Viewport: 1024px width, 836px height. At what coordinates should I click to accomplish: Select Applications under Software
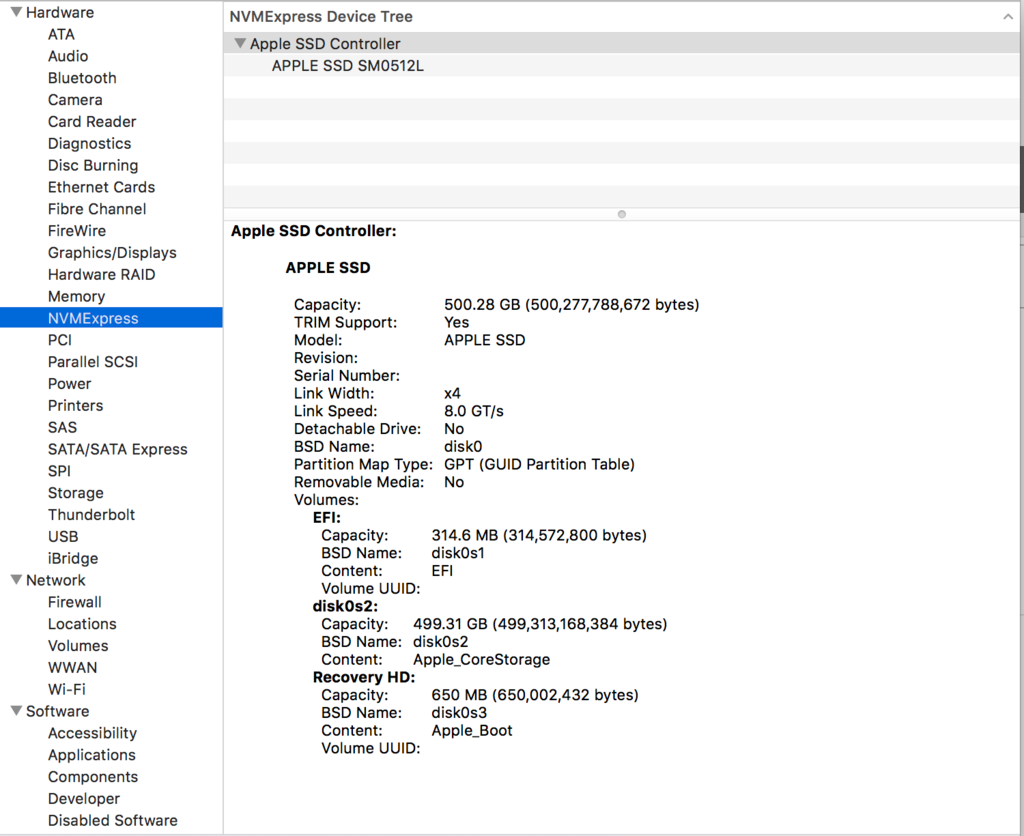[x=91, y=755]
